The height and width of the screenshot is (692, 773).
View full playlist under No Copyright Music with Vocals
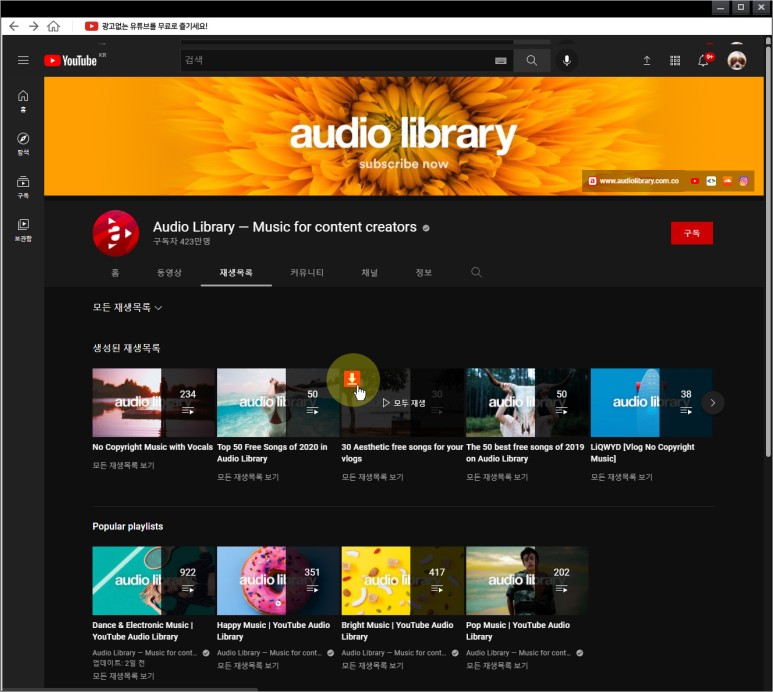tap(123, 465)
